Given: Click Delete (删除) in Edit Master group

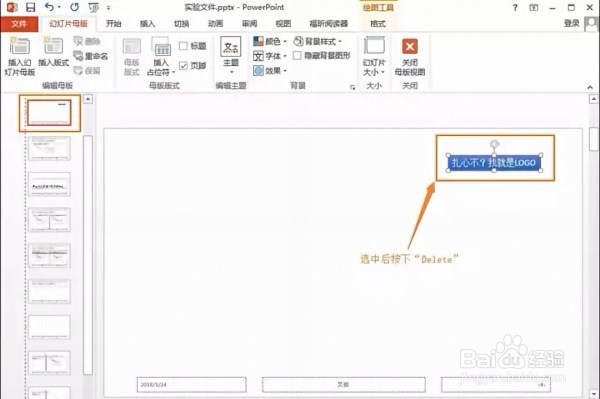Looking at the screenshot, I should point(86,41).
